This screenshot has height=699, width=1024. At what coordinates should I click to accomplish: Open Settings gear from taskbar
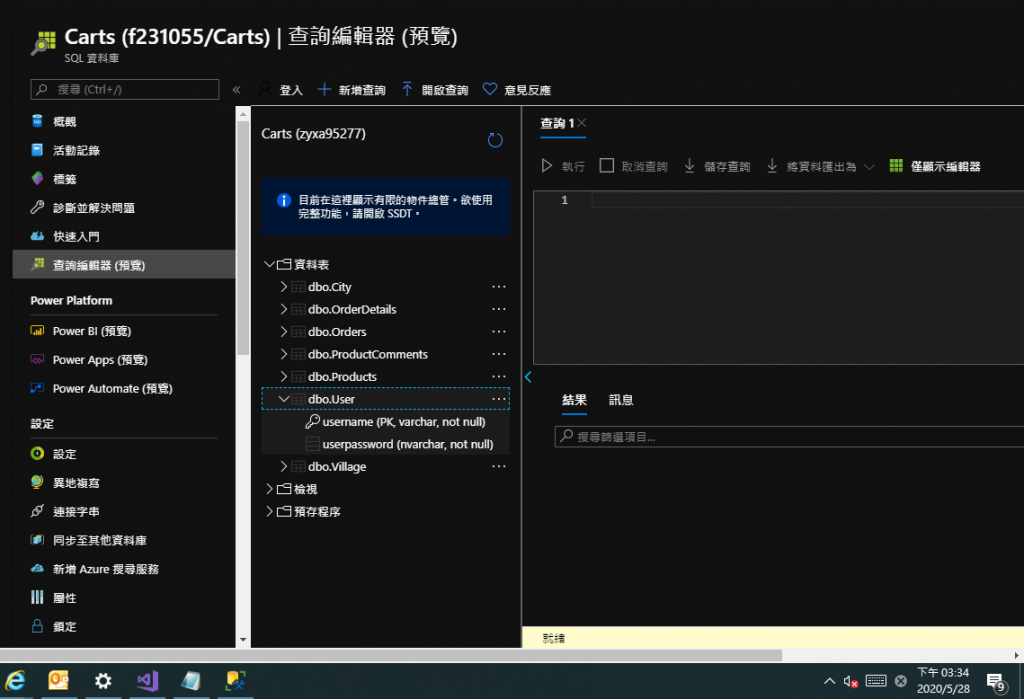103,681
